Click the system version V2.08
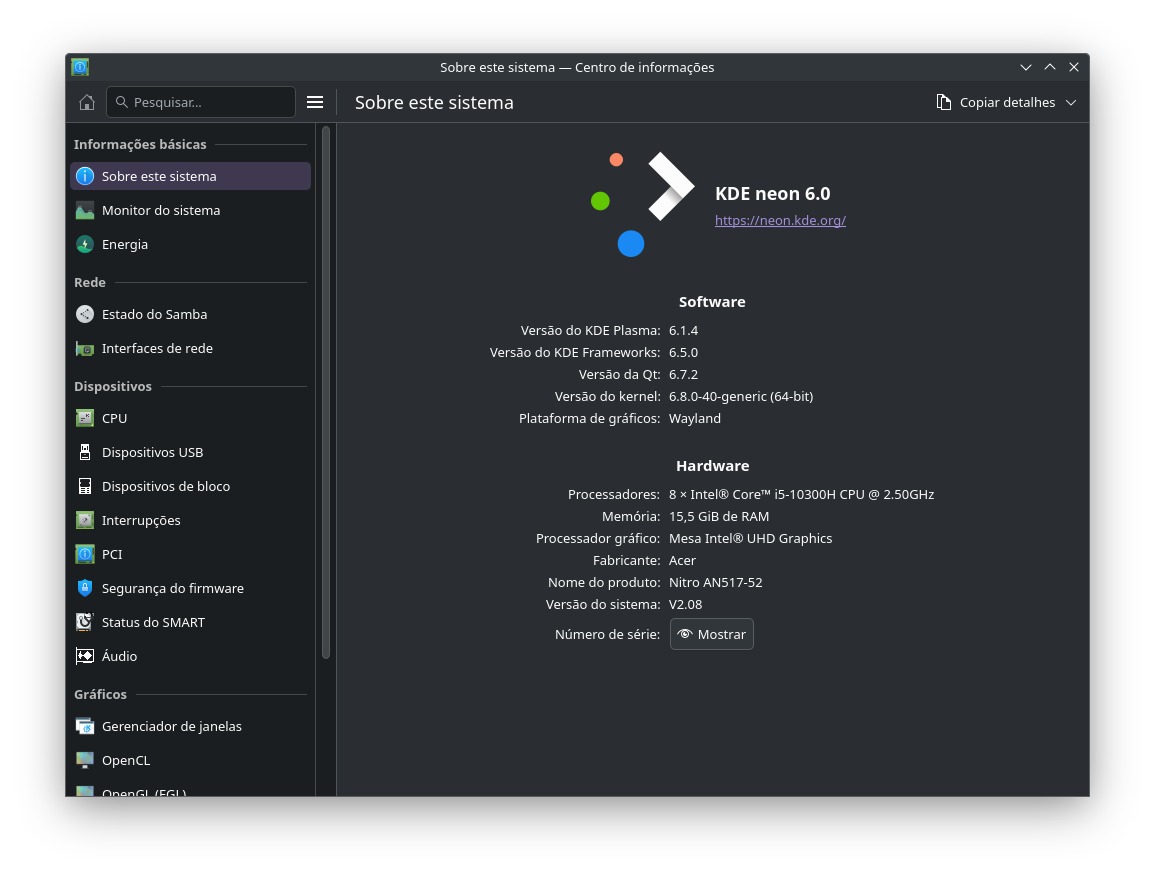Viewport: 1156px width, 875px height. pos(685,604)
